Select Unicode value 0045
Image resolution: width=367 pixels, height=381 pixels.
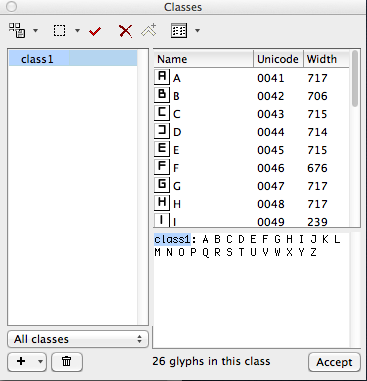271,150
